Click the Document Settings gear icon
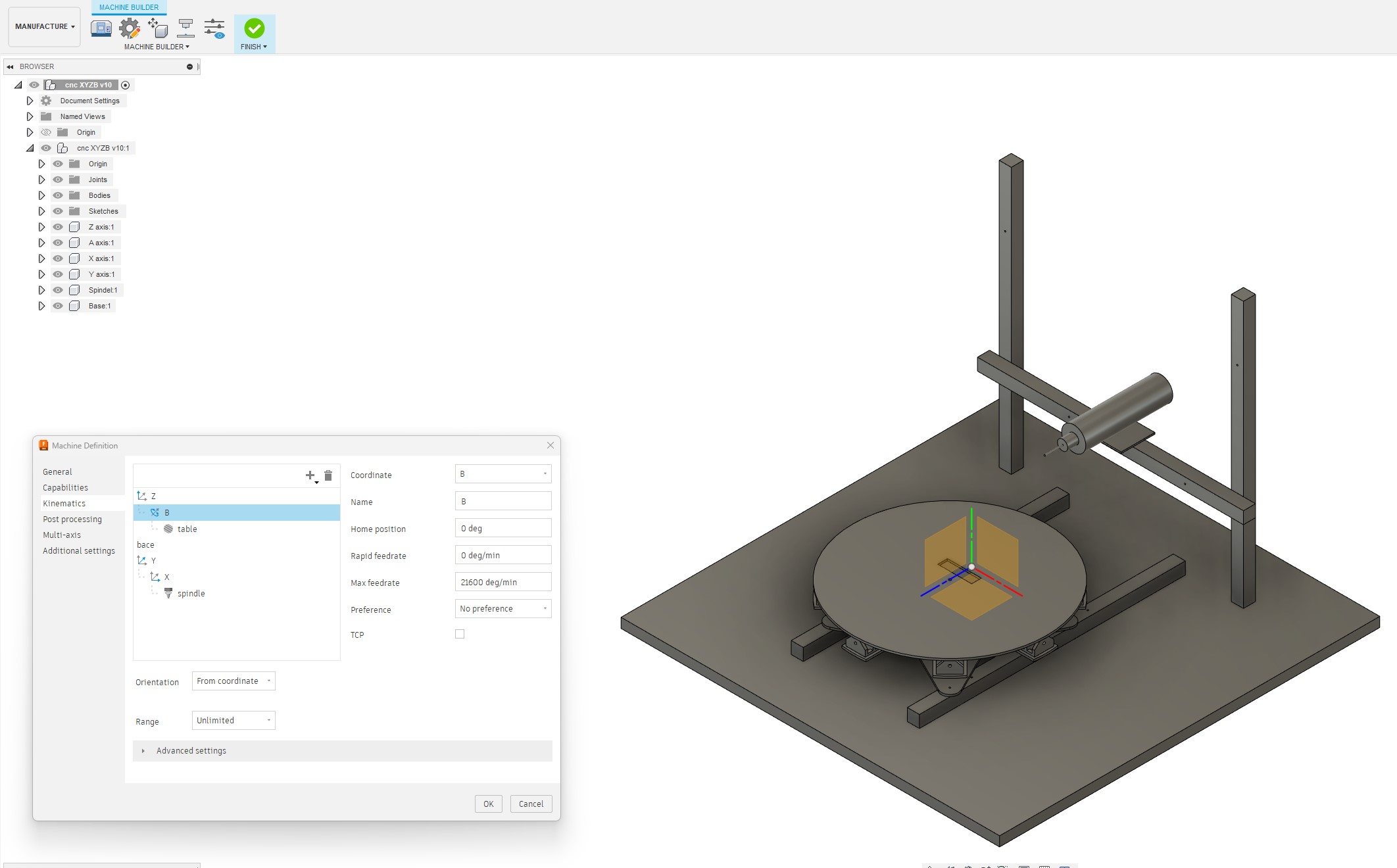 coord(46,101)
